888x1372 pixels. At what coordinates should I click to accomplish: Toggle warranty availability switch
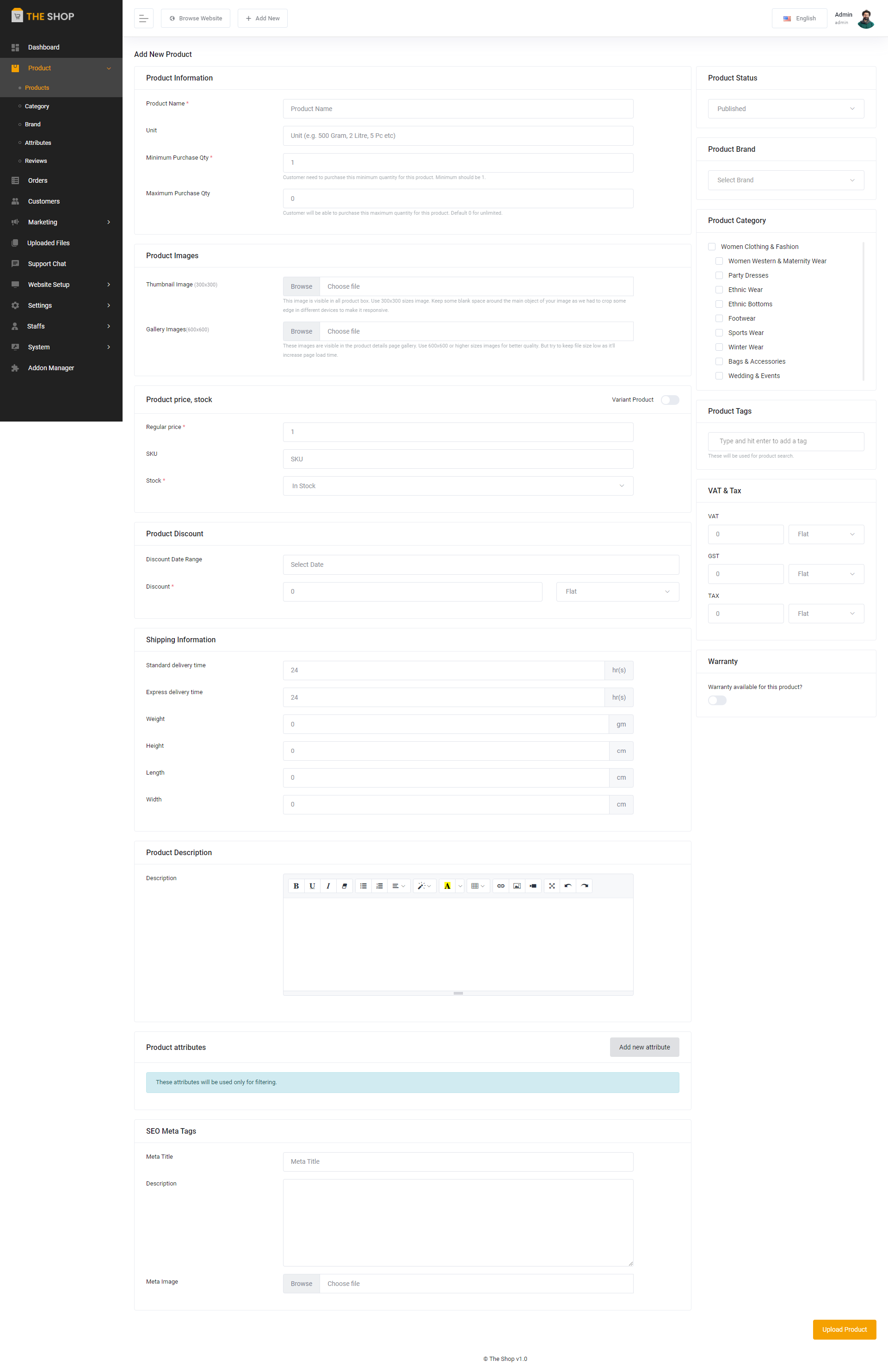pyautogui.click(x=717, y=701)
